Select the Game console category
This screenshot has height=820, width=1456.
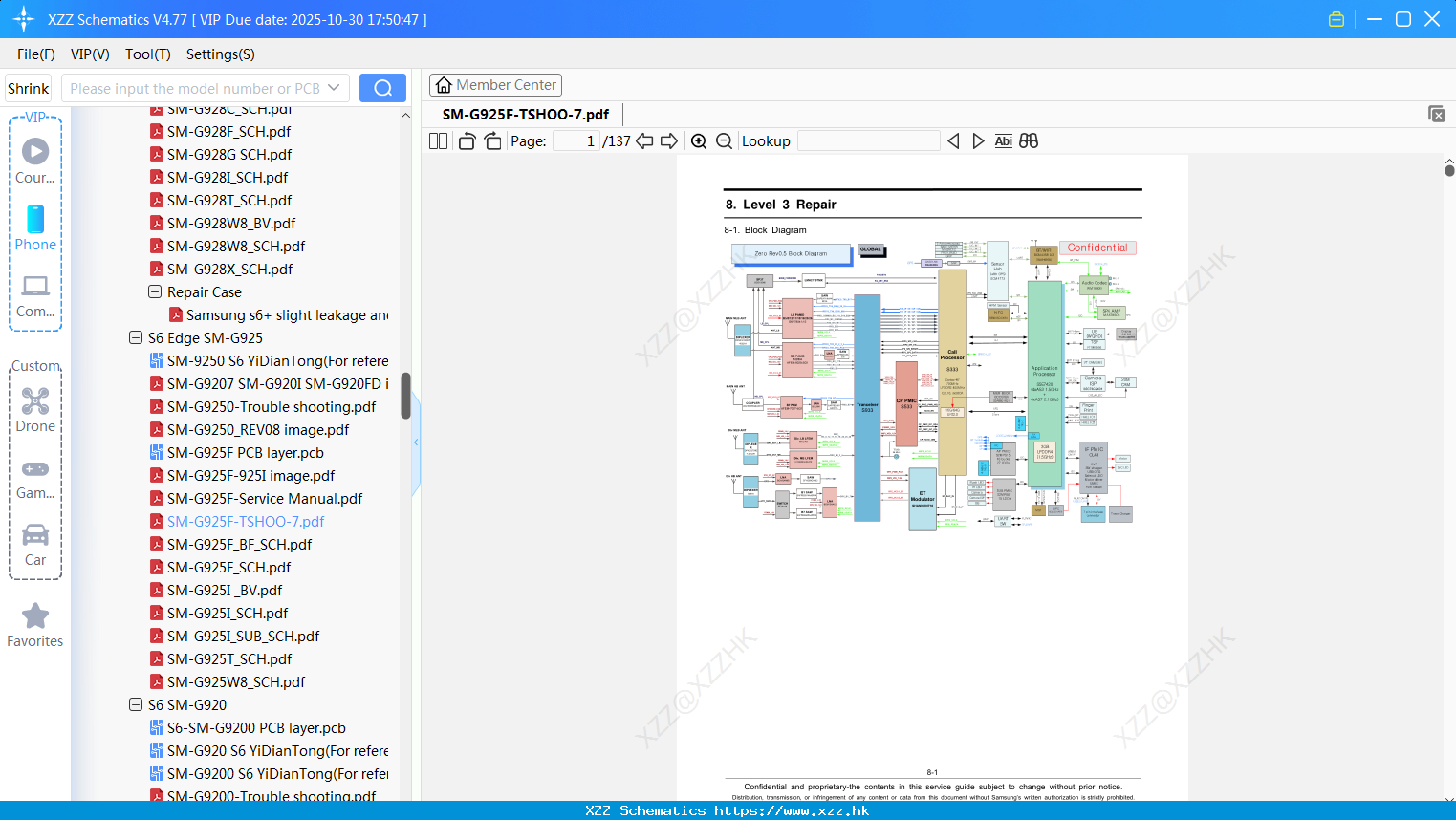(x=35, y=478)
